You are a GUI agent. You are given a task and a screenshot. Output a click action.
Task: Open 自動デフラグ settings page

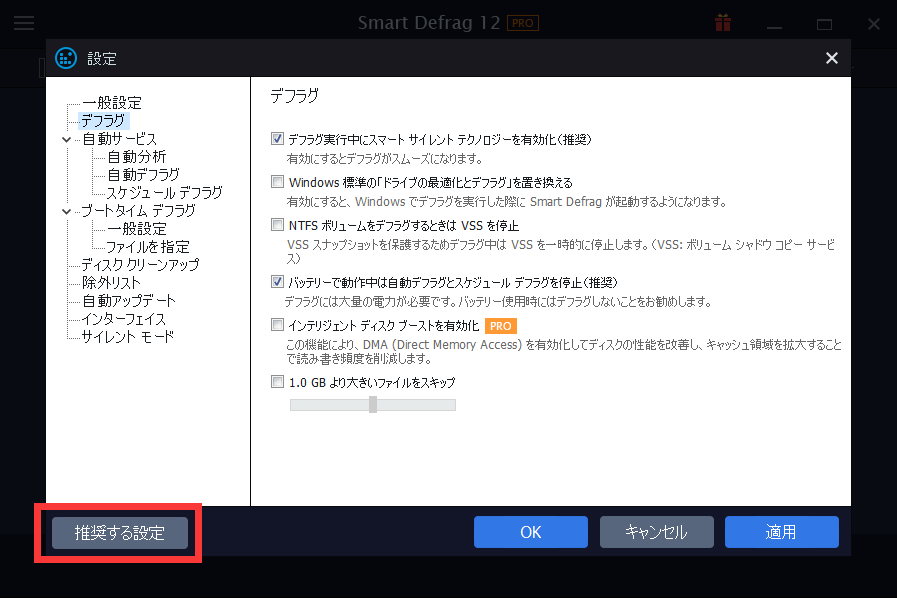[144, 175]
